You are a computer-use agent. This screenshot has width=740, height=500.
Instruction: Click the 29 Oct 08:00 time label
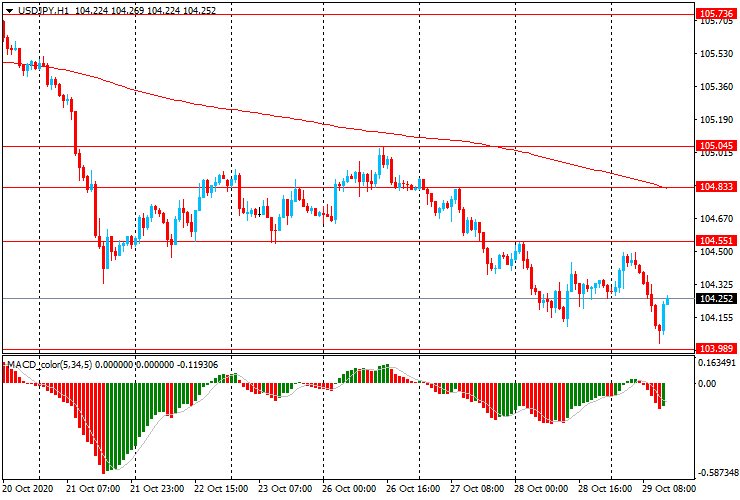pyautogui.click(x=669, y=488)
